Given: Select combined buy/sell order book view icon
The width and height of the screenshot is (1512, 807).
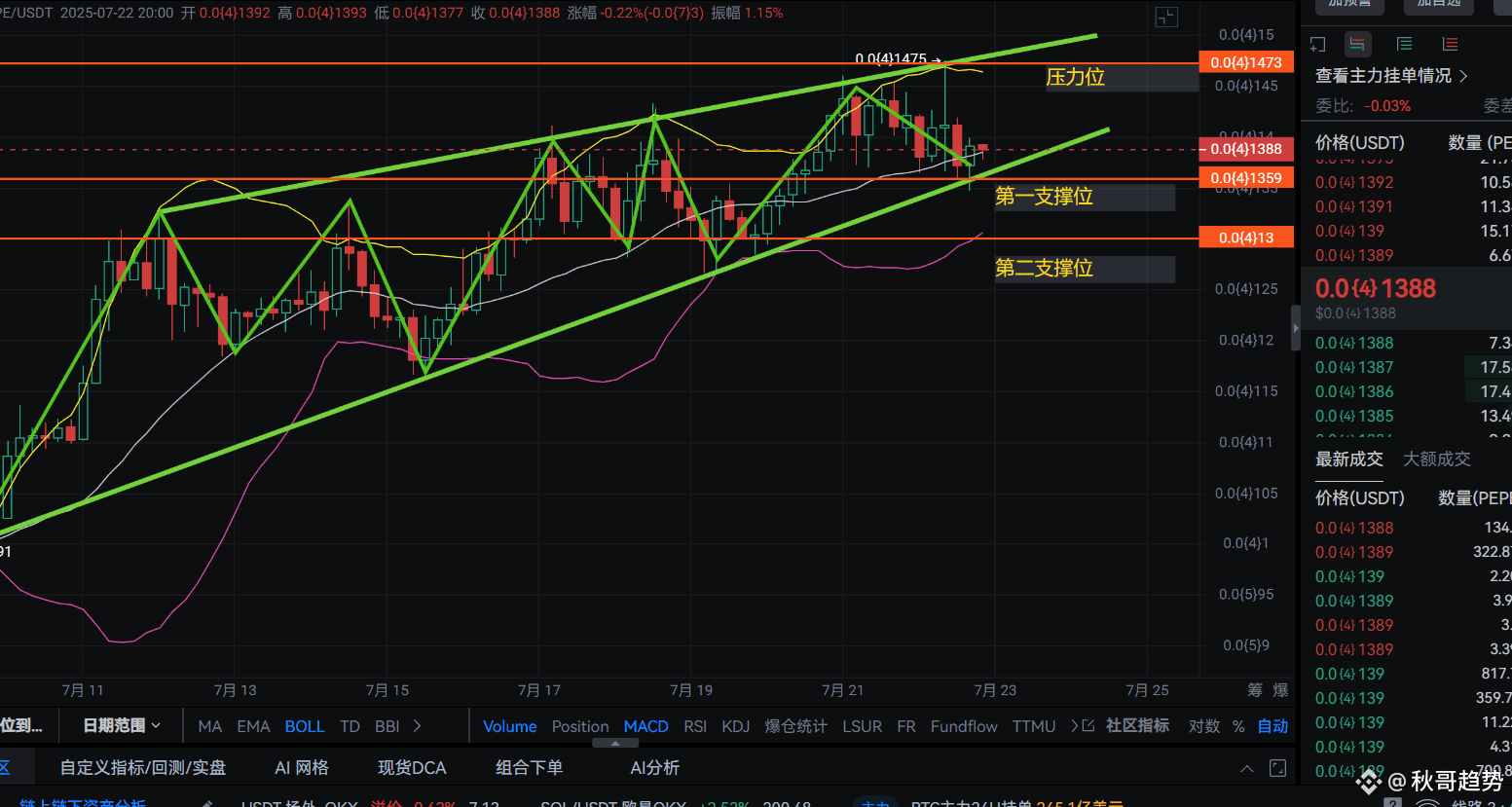Looking at the screenshot, I should tap(1357, 44).
